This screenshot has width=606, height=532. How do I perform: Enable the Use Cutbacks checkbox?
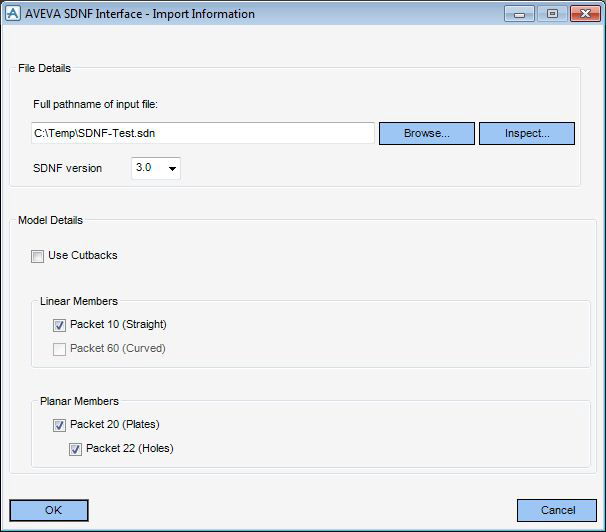pyautogui.click(x=37, y=256)
